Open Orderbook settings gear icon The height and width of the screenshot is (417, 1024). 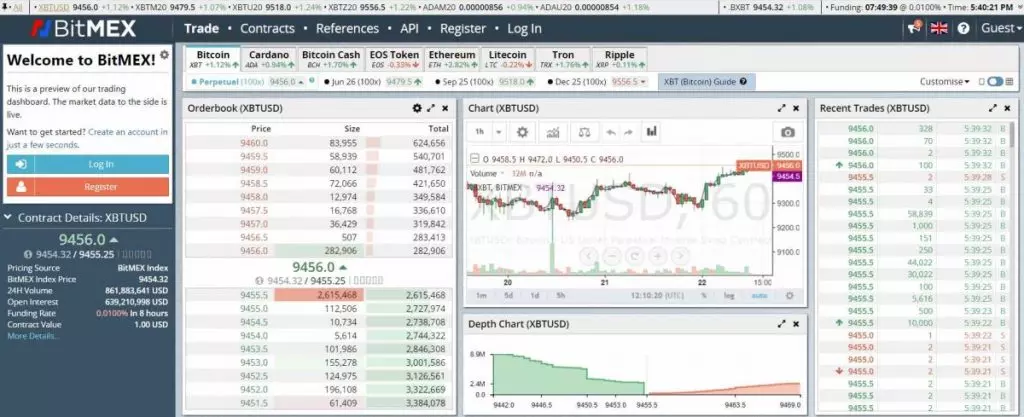pyautogui.click(x=417, y=108)
